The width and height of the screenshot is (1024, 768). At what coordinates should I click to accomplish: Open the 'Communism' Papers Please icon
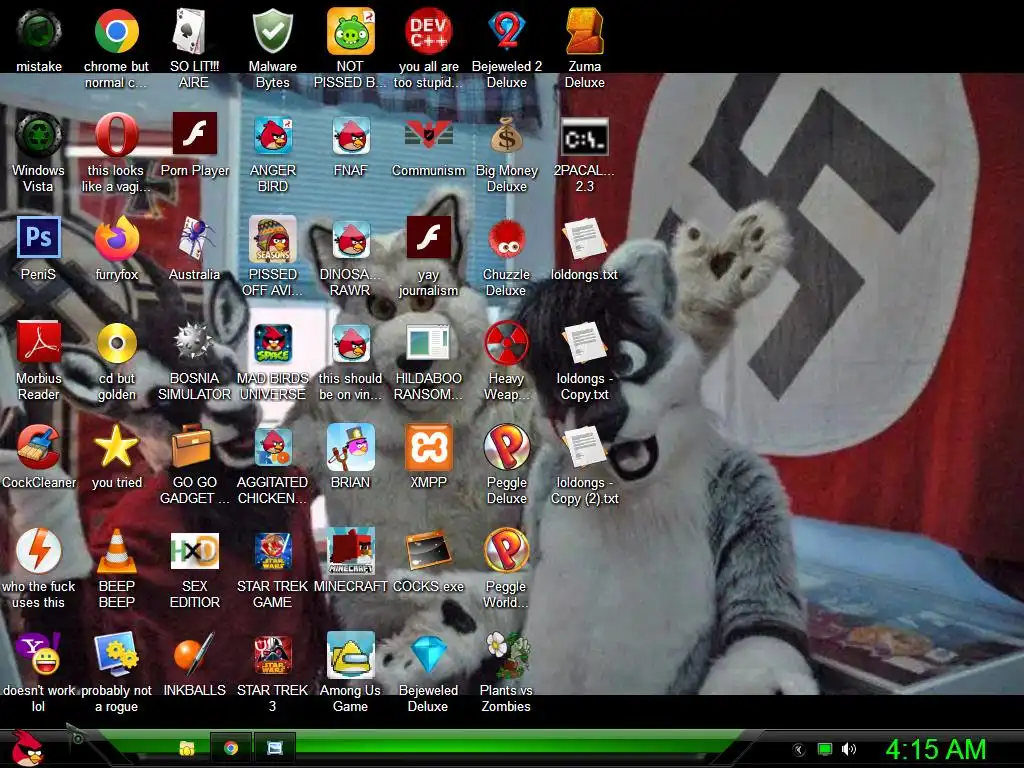428,135
